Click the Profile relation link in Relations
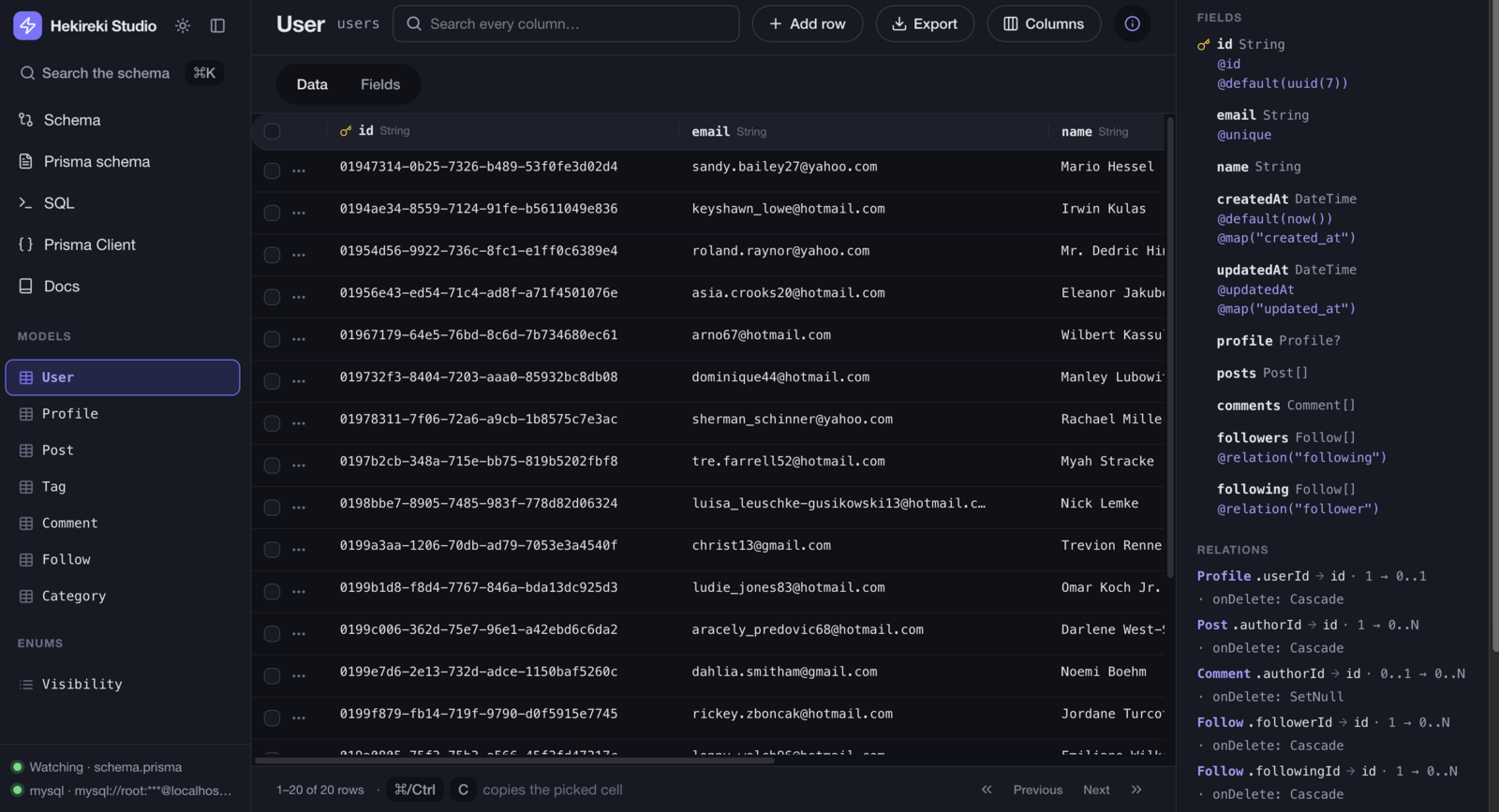Image resolution: width=1499 pixels, height=812 pixels. 1224,576
